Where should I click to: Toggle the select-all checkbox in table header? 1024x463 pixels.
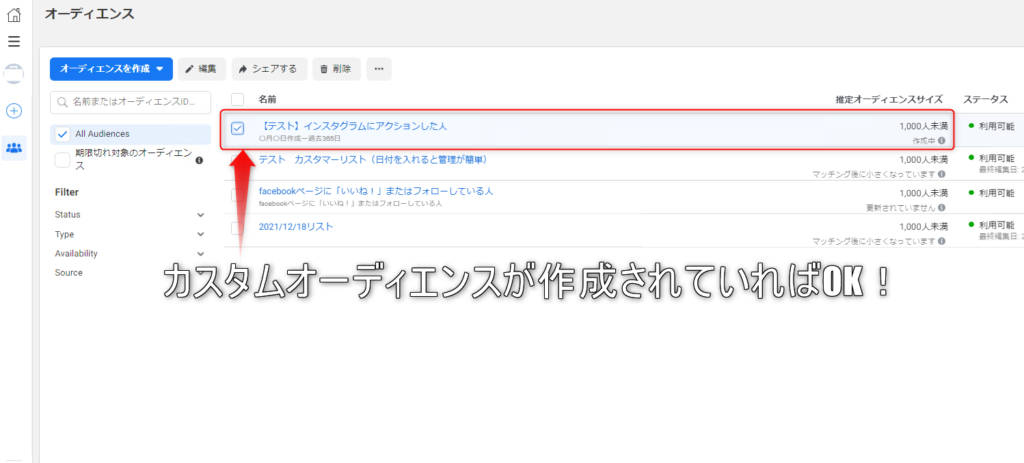(238, 99)
